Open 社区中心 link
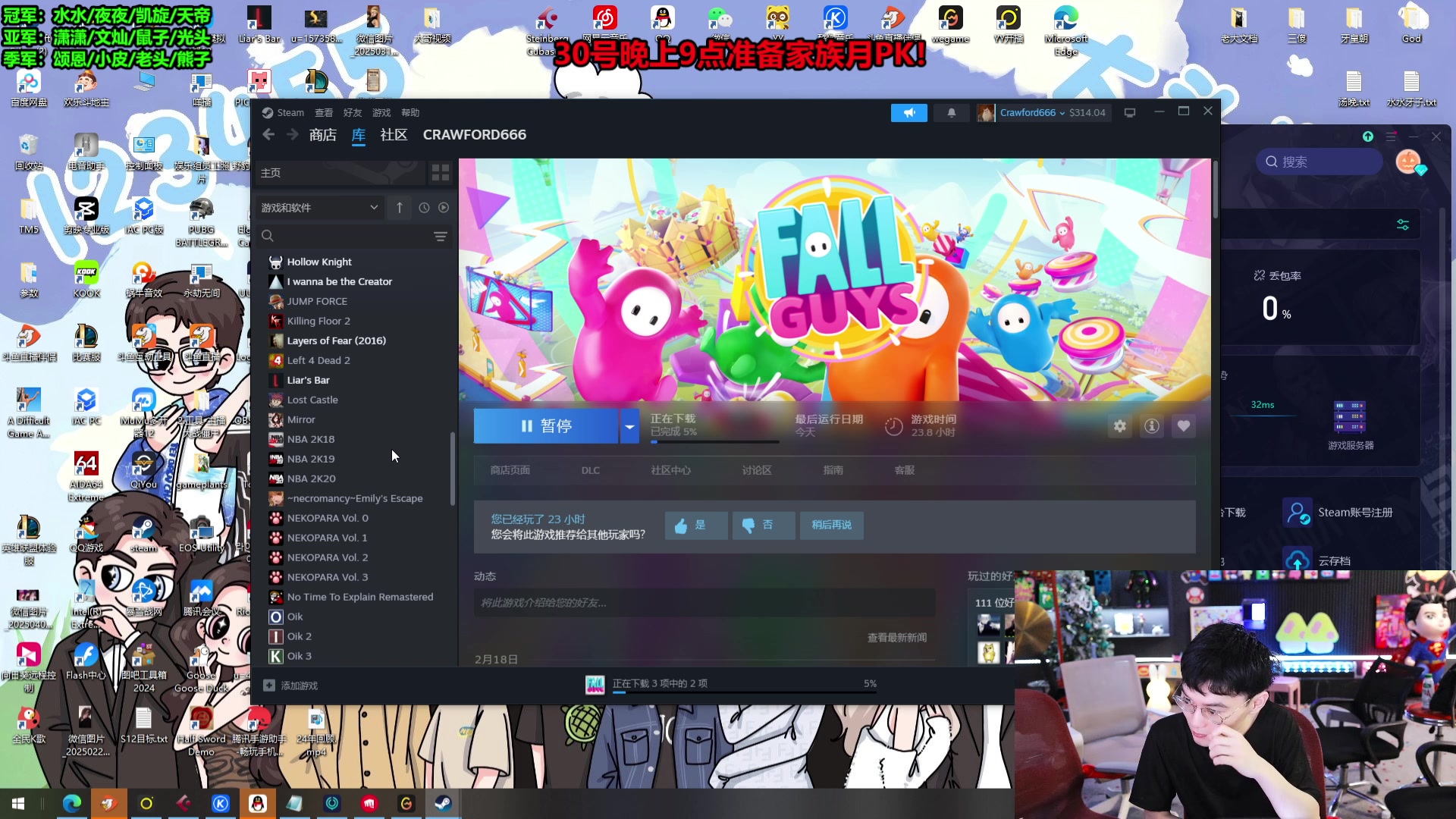Screen dimensions: 1456x819 tap(671, 470)
